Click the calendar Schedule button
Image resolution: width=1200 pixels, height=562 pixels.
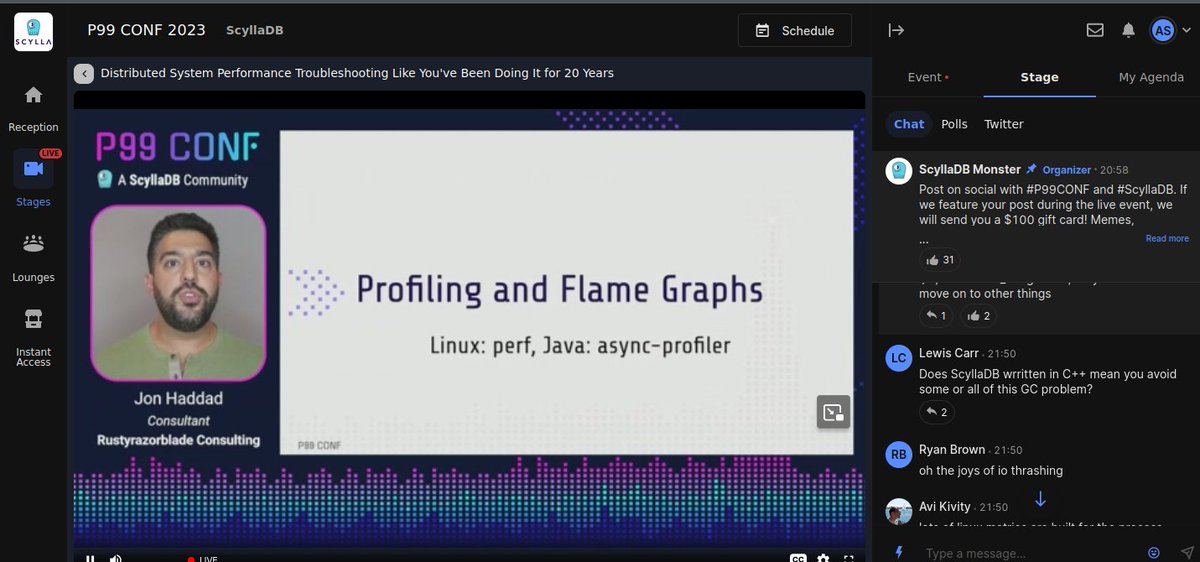794,30
